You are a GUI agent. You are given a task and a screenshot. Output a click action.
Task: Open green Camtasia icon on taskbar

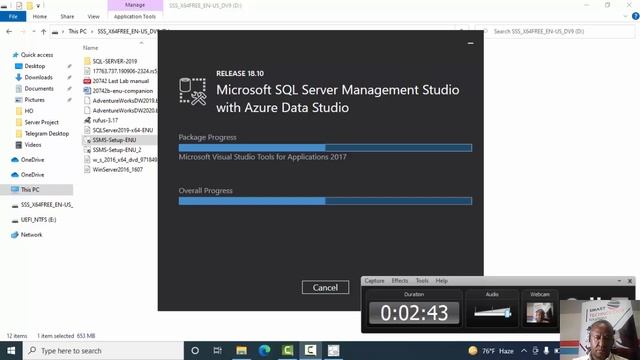(x=287, y=351)
